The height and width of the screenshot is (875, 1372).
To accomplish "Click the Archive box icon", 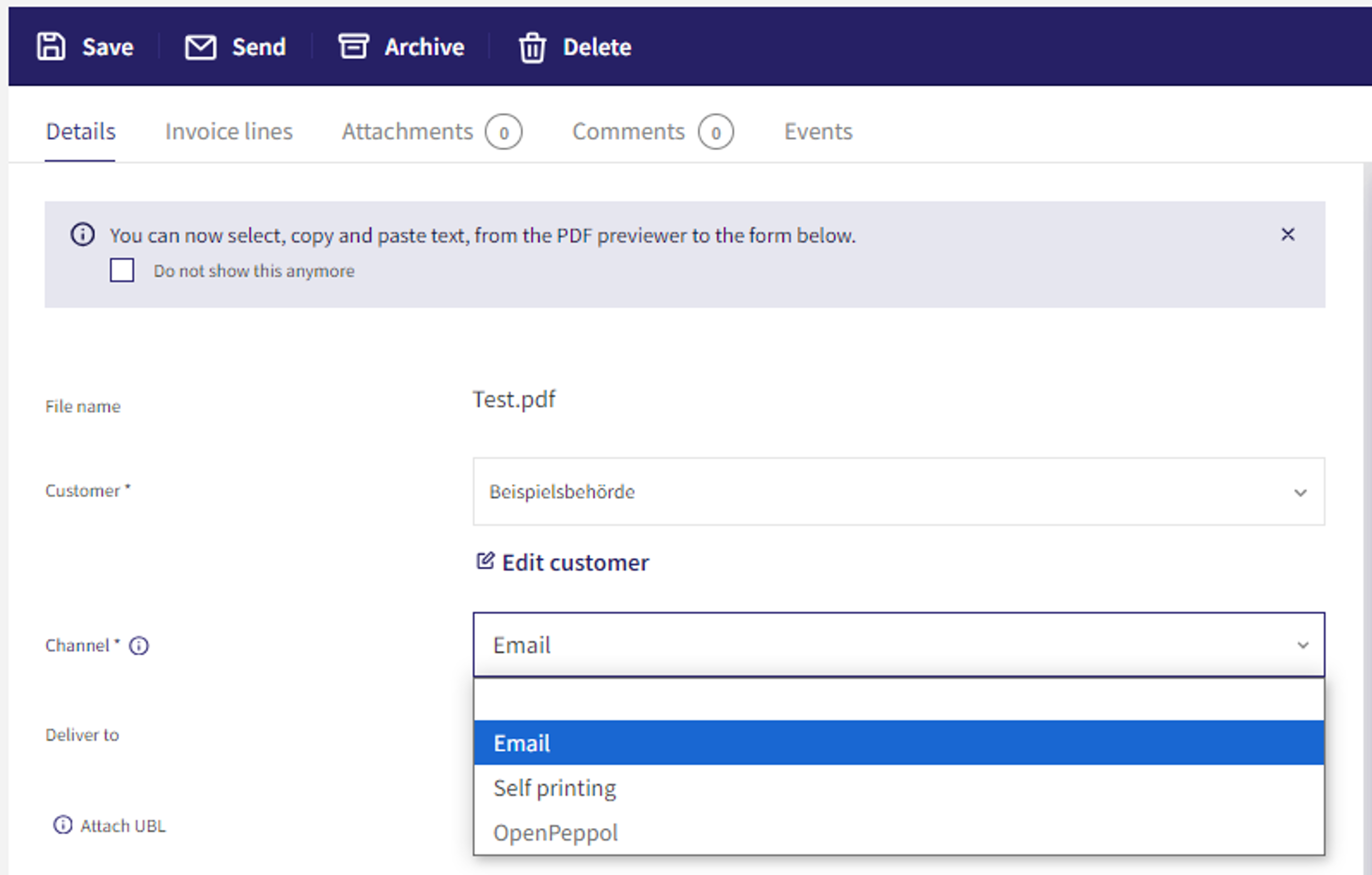I will point(354,46).
